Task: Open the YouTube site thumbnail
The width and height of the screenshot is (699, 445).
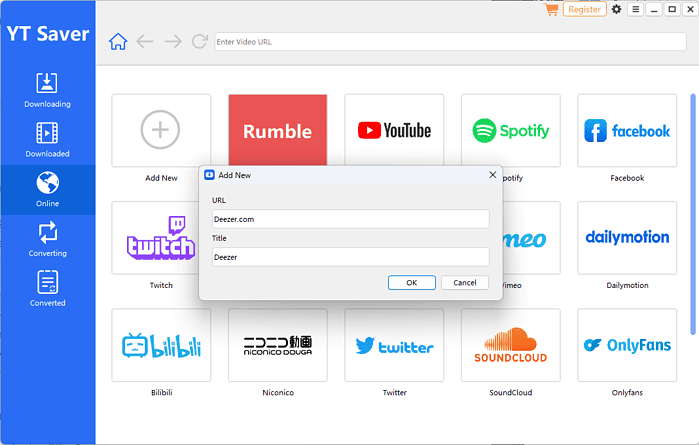Action: tap(394, 131)
